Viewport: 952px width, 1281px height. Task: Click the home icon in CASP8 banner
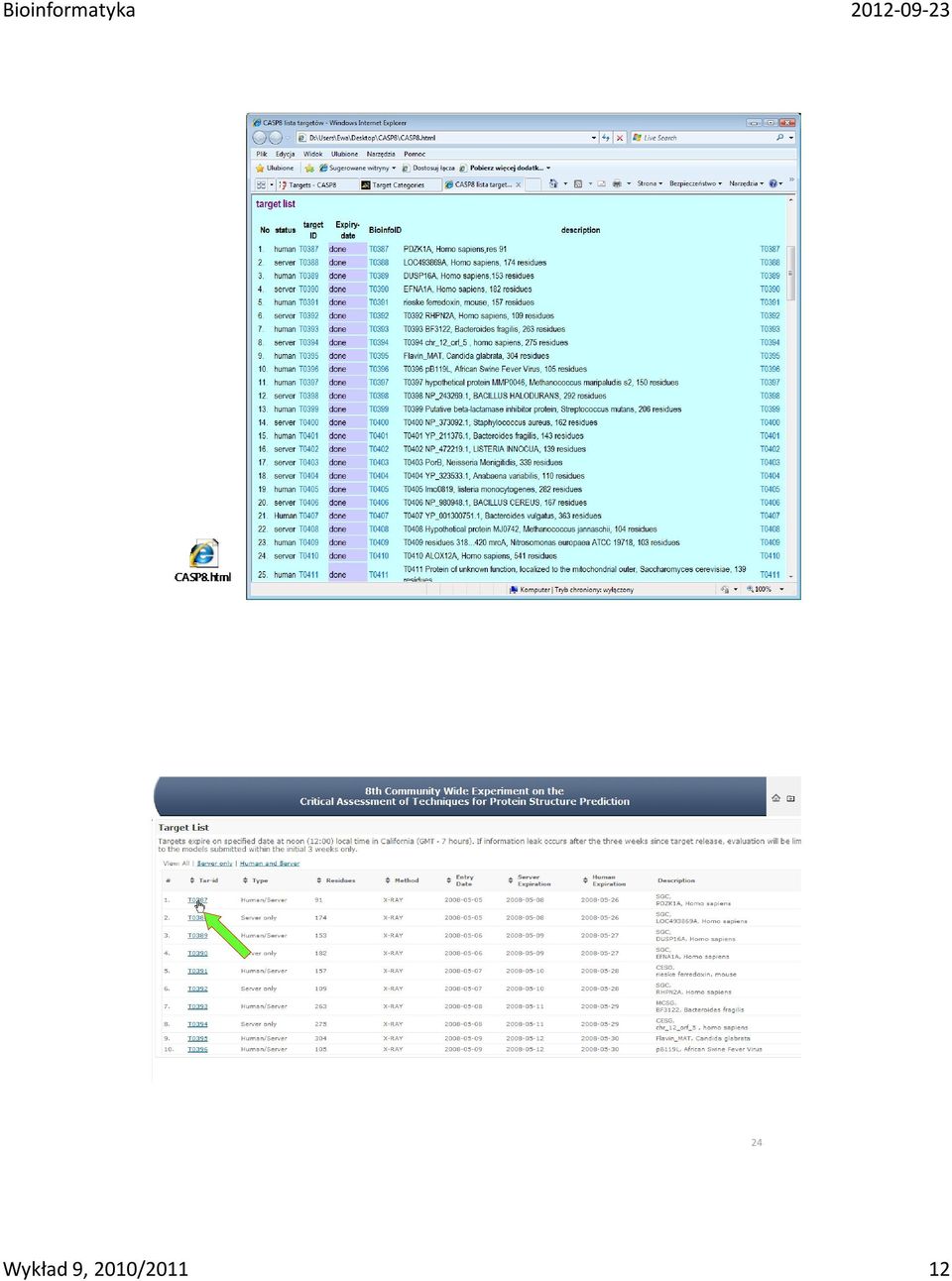point(775,798)
